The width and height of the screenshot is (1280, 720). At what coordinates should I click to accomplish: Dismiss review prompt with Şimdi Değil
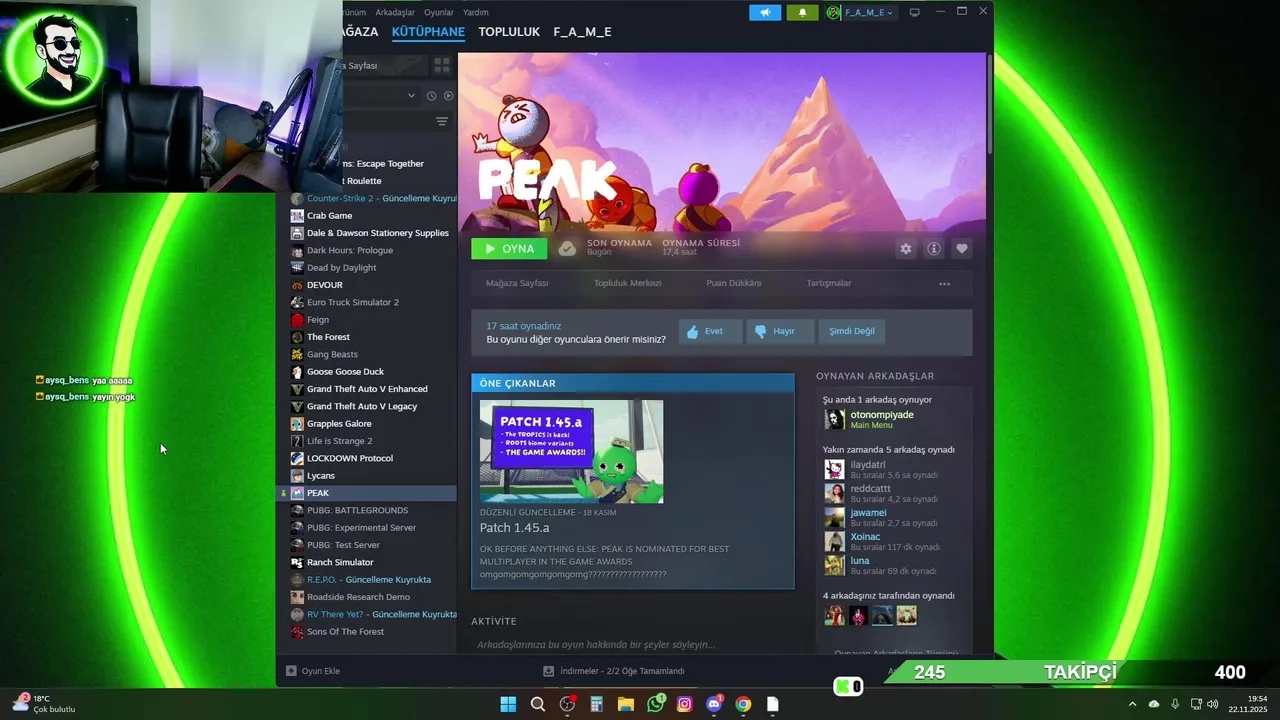(x=852, y=331)
